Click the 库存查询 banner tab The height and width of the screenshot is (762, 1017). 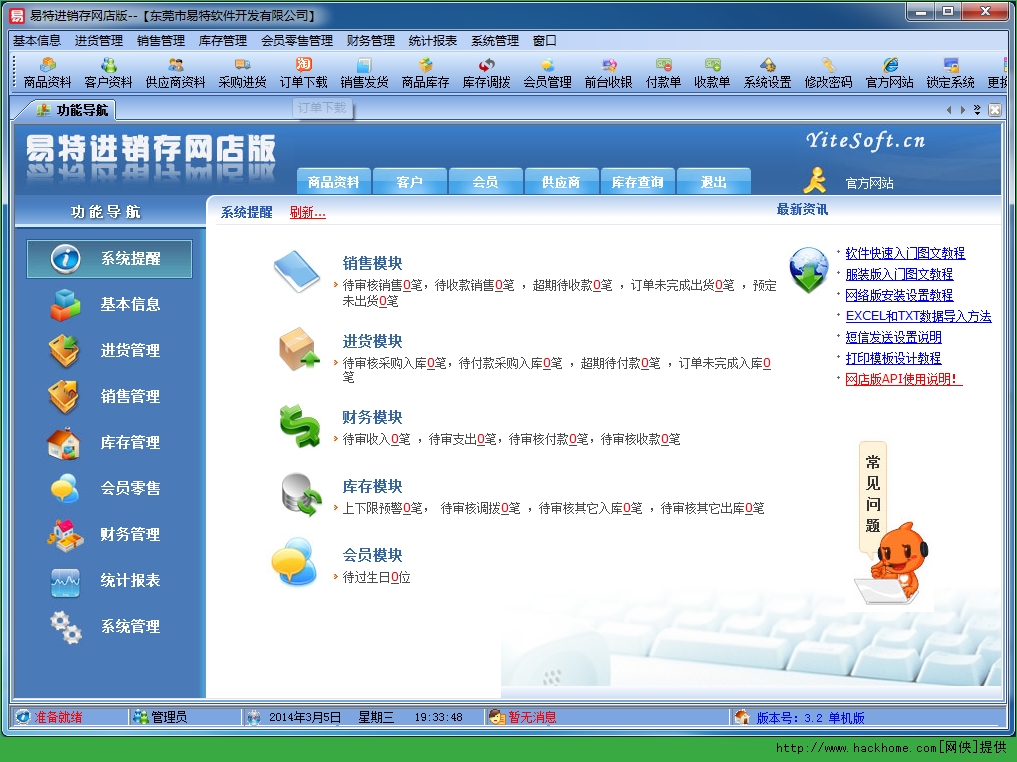click(637, 182)
